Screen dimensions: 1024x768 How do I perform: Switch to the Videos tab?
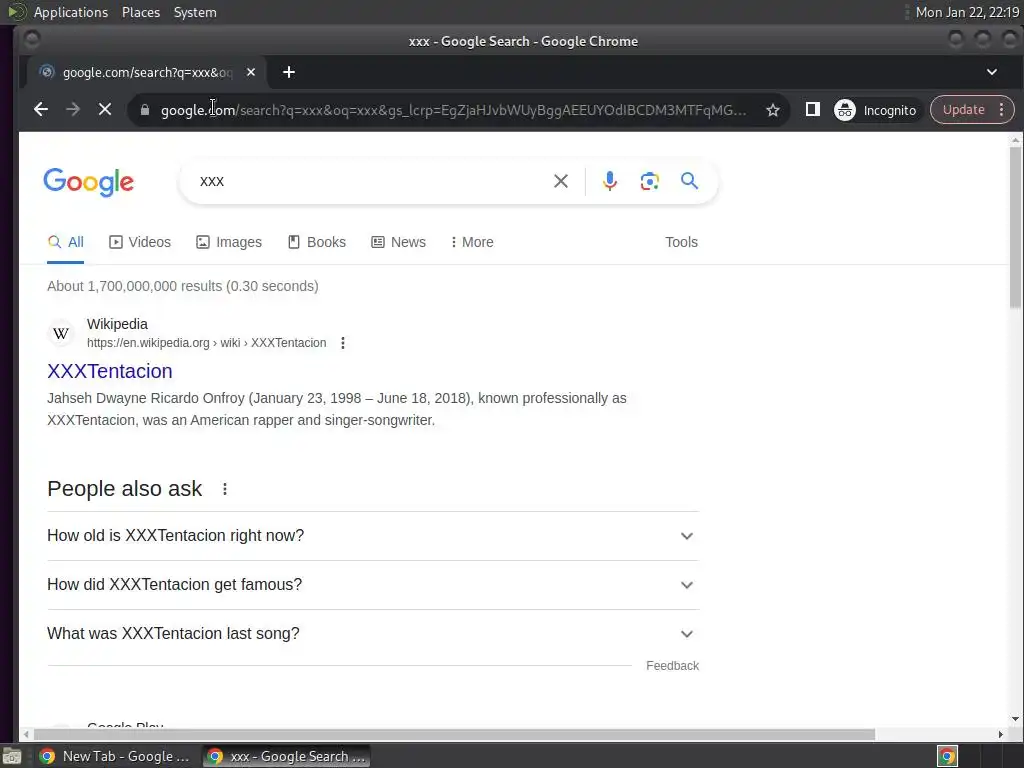140,242
